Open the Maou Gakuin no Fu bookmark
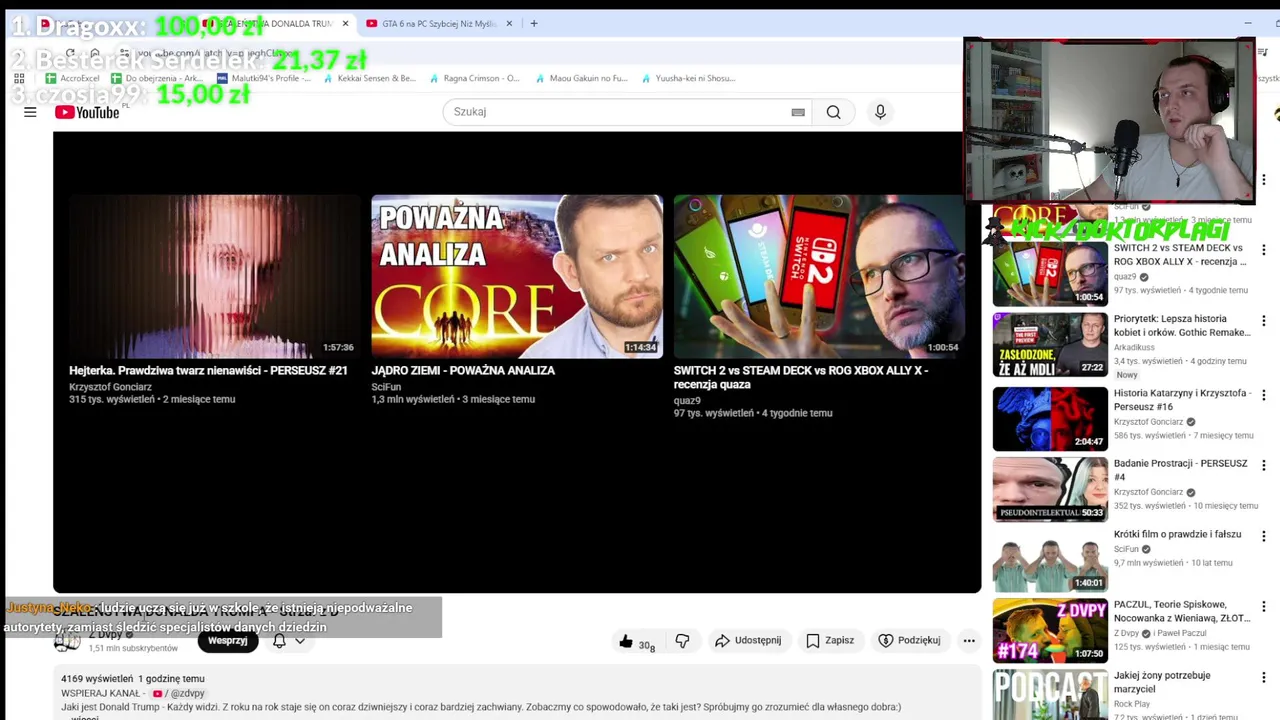 coord(581,78)
